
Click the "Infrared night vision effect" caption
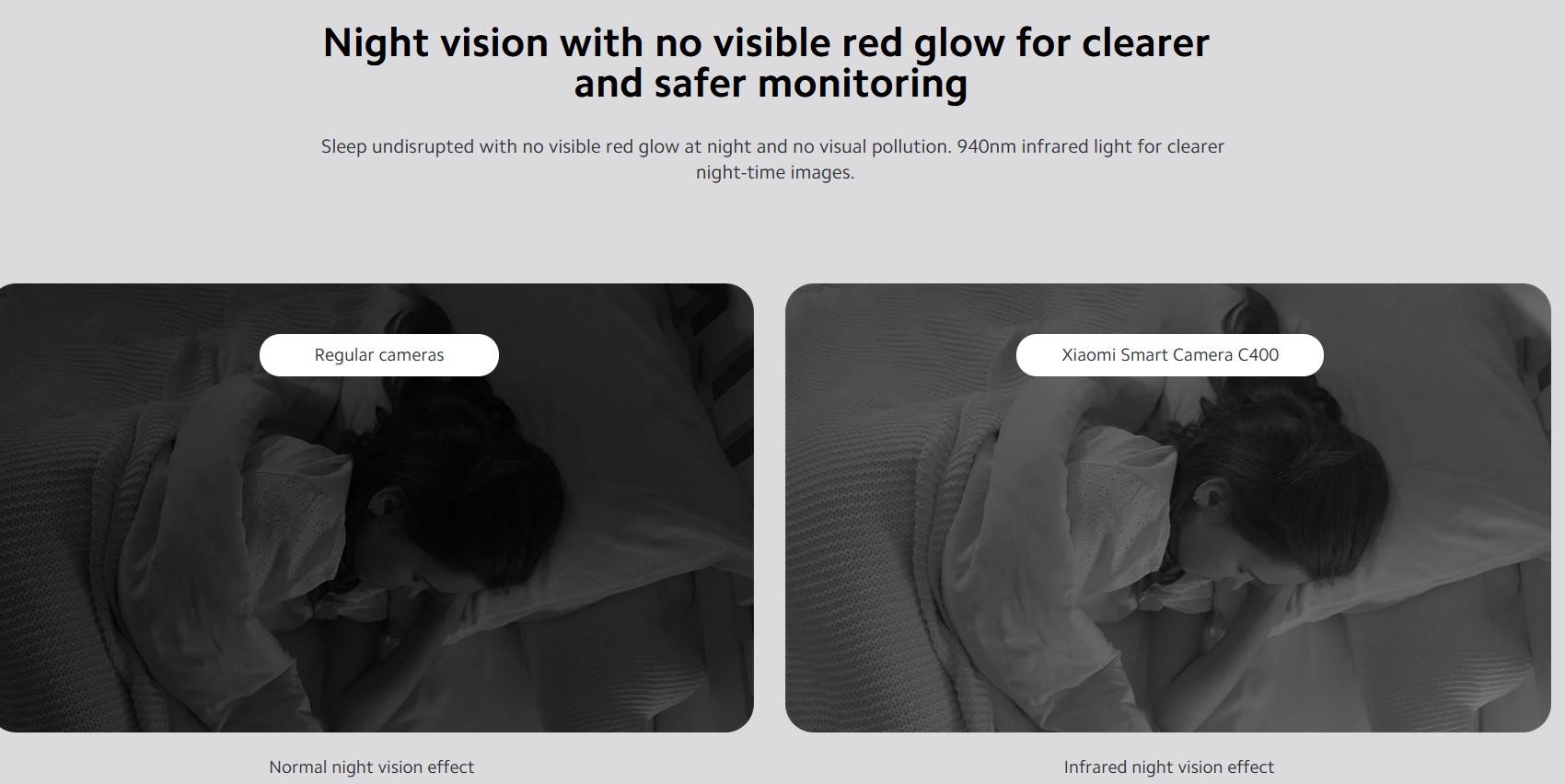pyautogui.click(x=1169, y=767)
